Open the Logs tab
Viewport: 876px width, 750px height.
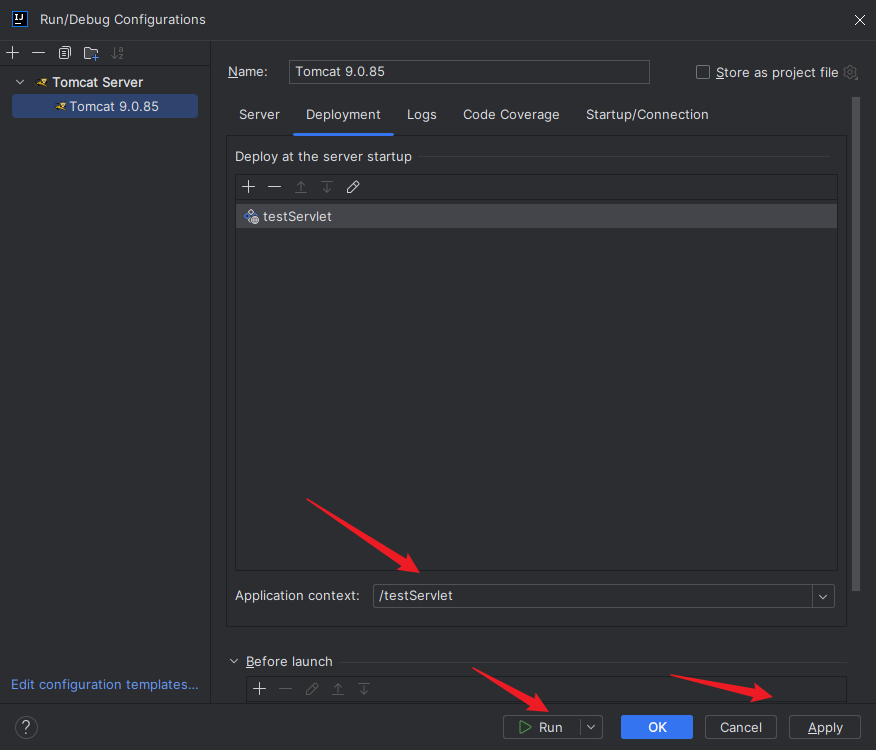click(x=422, y=115)
